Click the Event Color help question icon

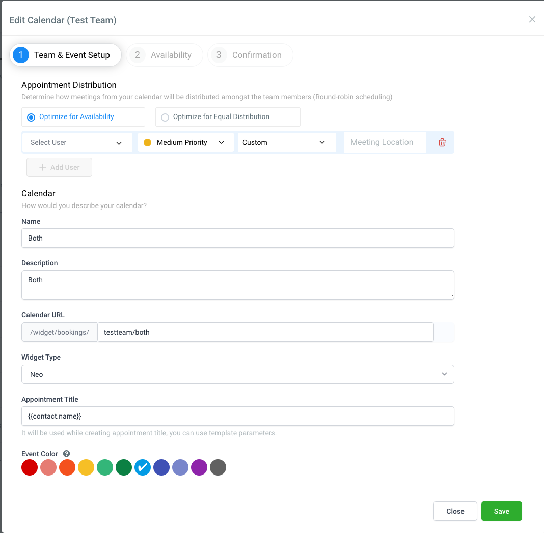[x=67, y=454]
